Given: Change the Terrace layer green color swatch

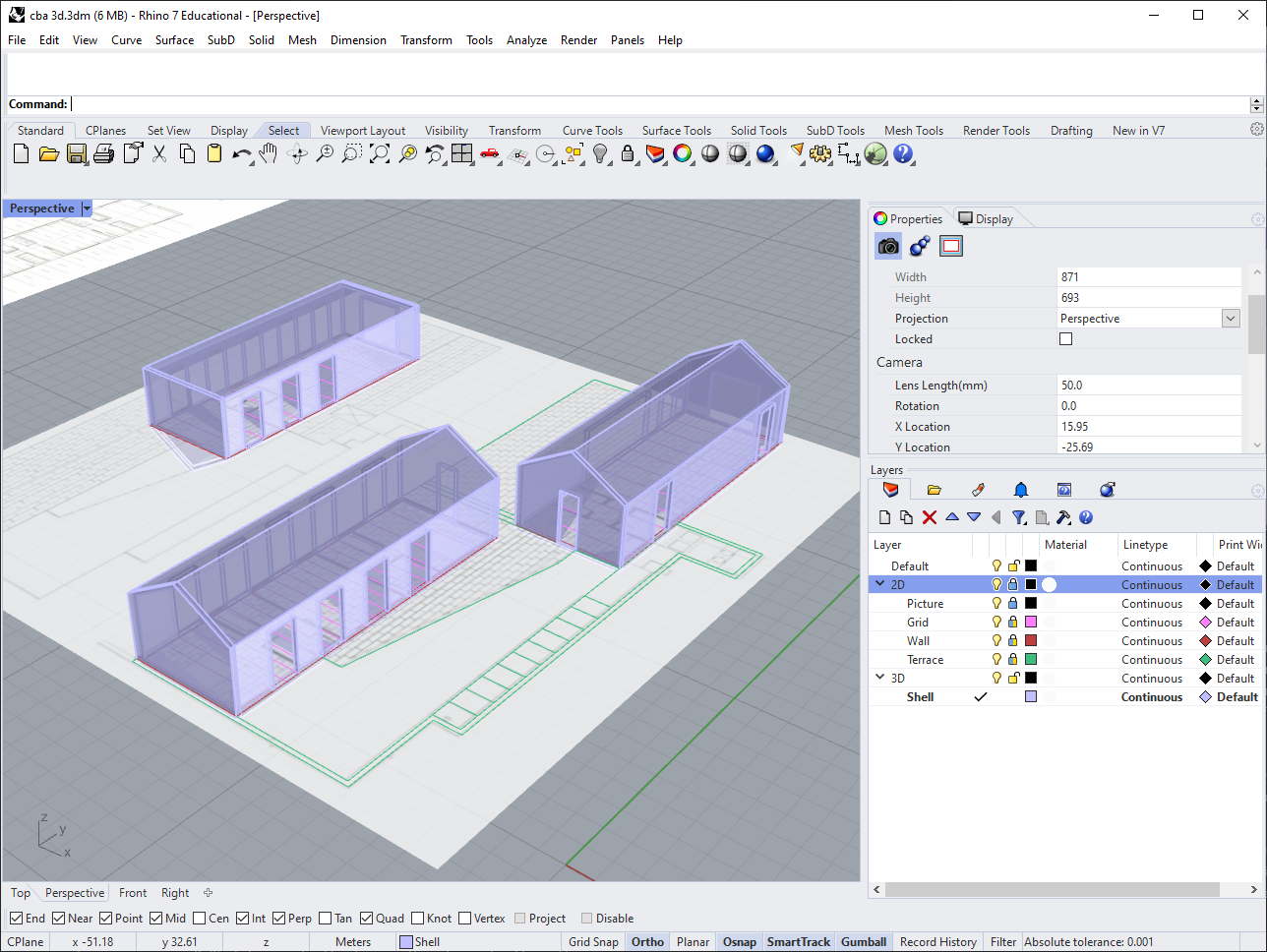Looking at the screenshot, I should tap(1031, 660).
